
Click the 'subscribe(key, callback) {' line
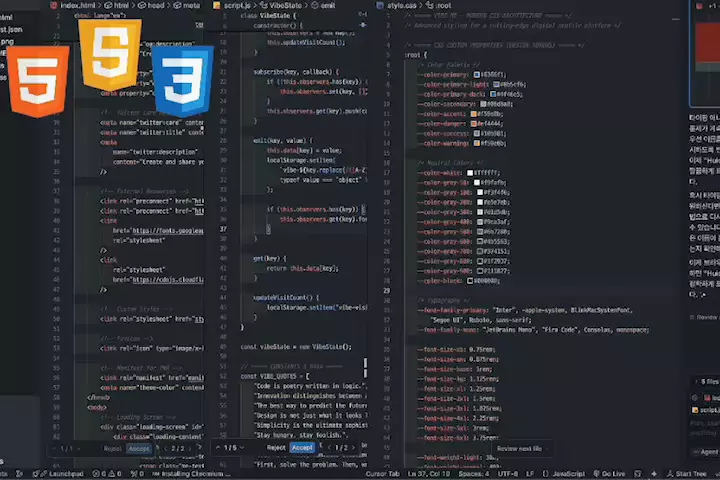click(296, 72)
